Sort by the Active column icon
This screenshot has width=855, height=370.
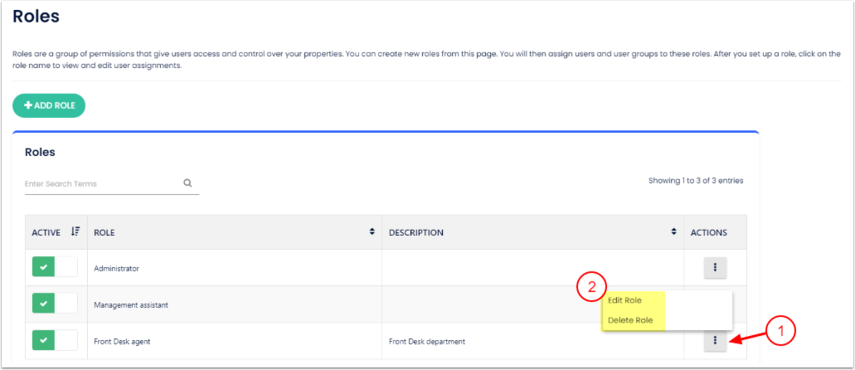[75, 232]
